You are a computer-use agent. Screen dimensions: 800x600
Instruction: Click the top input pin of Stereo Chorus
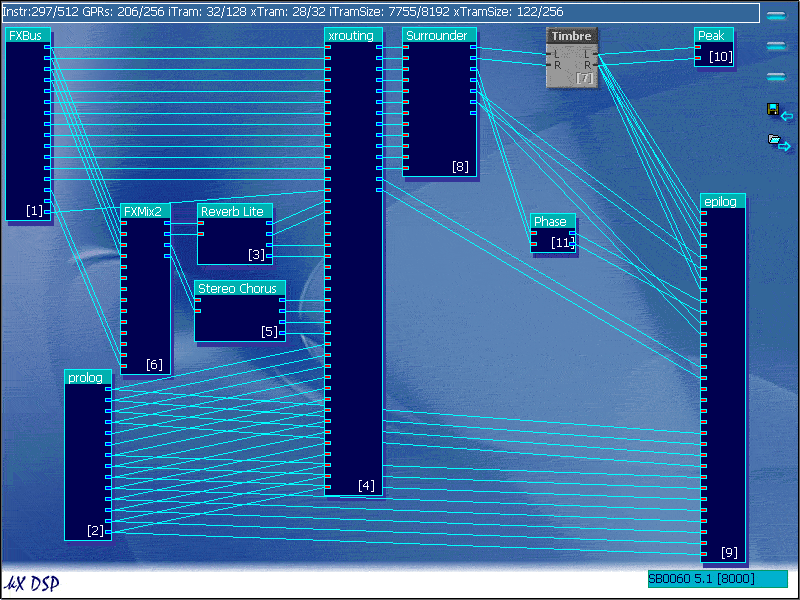tap(198, 300)
